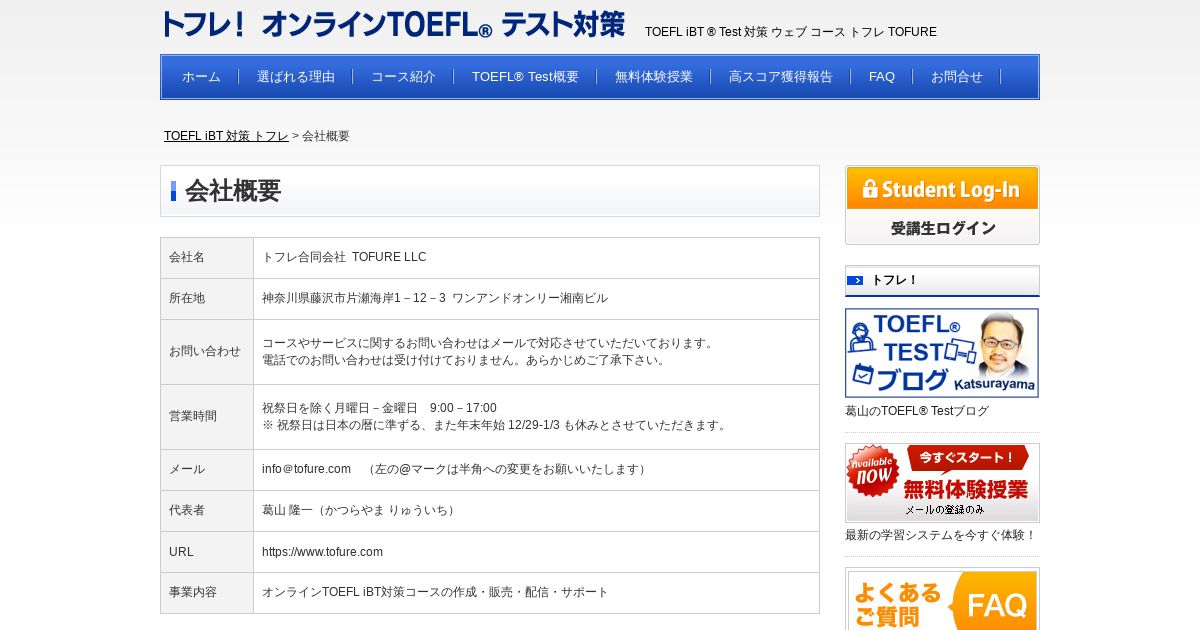Click the 祝祭日を除く月曜日－金曜日 hours text
The image size is (1200, 630).
click(379, 408)
